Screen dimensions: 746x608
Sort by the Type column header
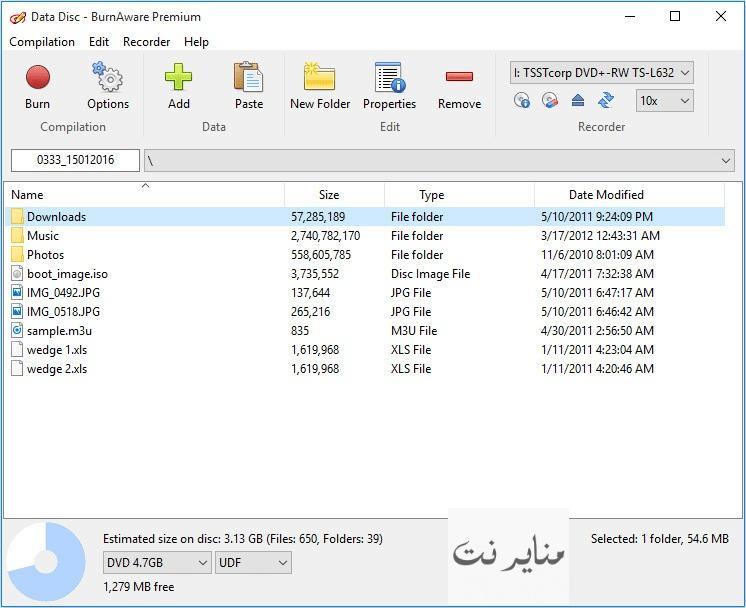(460, 195)
